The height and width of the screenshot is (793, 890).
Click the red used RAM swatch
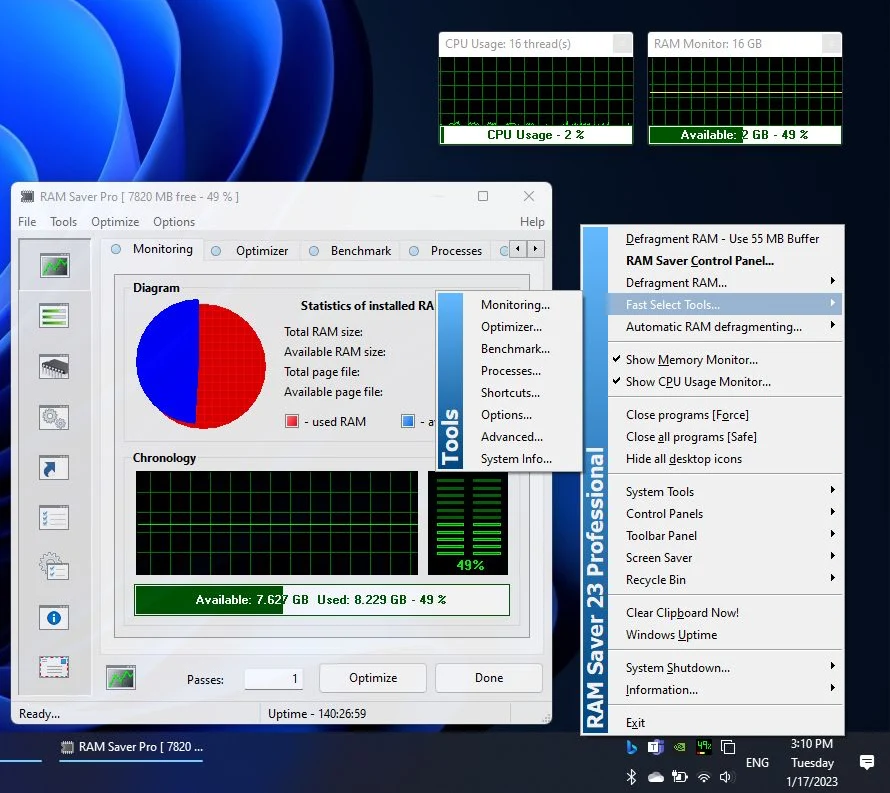coord(292,421)
